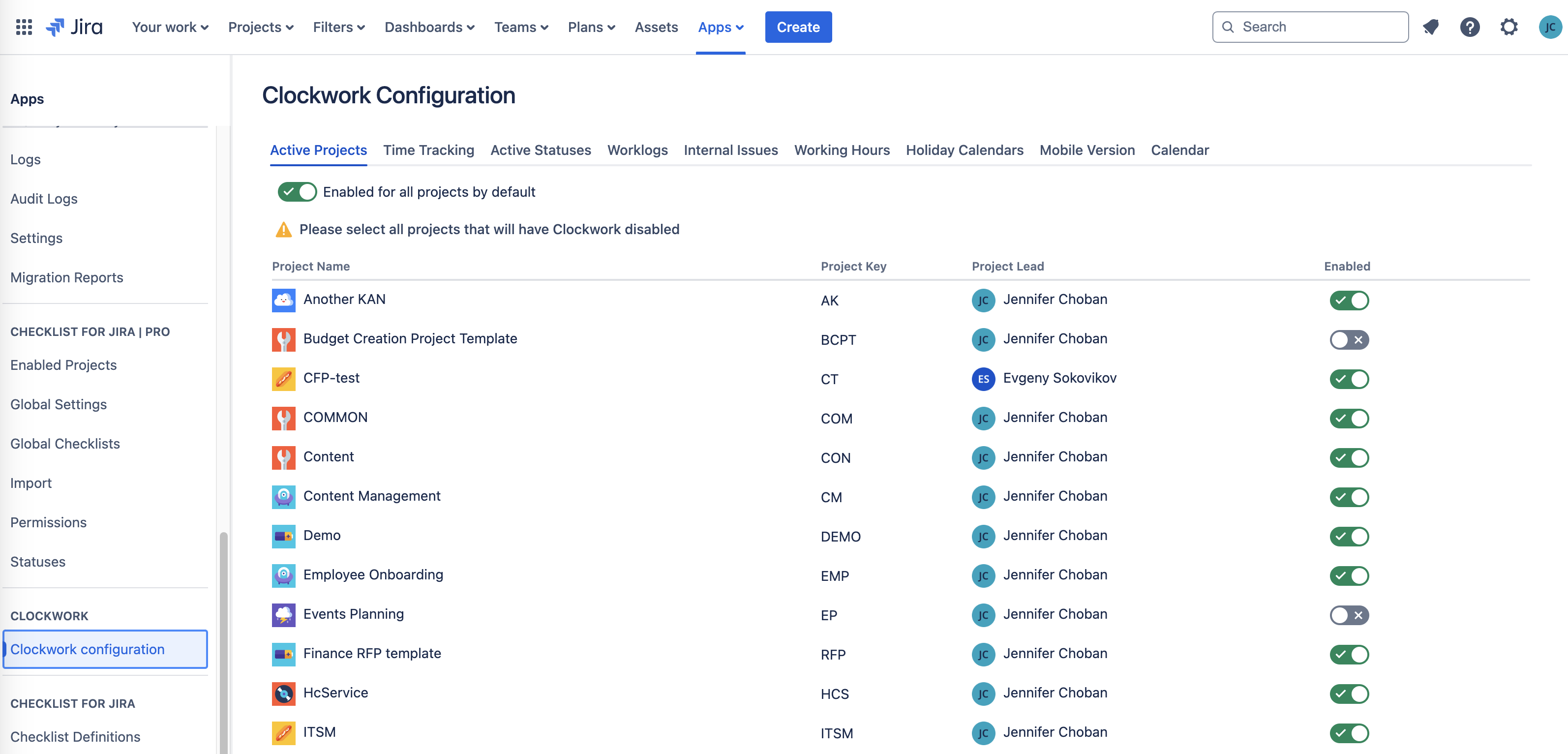Expand the Filters dropdown
The image size is (1568, 754).
[x=338, y=27]
